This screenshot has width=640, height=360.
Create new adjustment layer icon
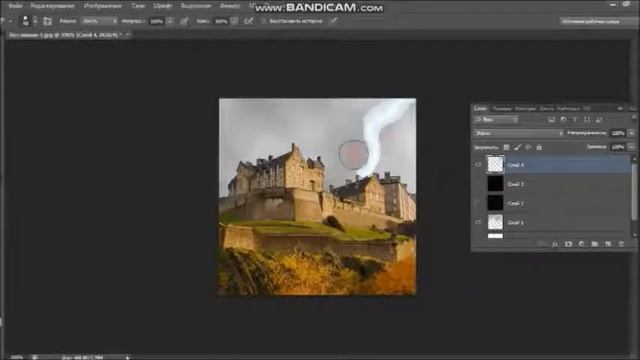(x=581, y=244)
